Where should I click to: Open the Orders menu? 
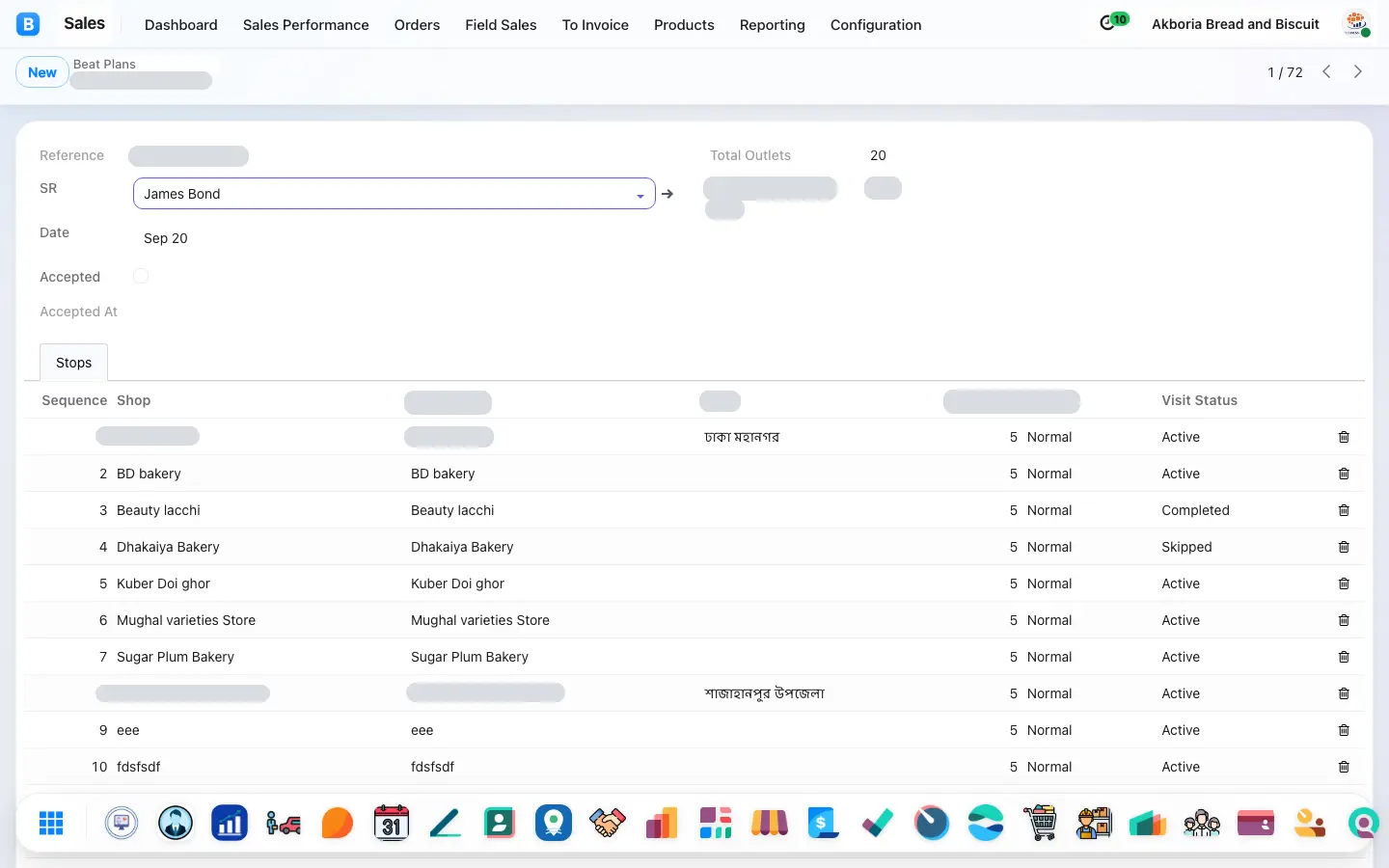pos(417,25)
